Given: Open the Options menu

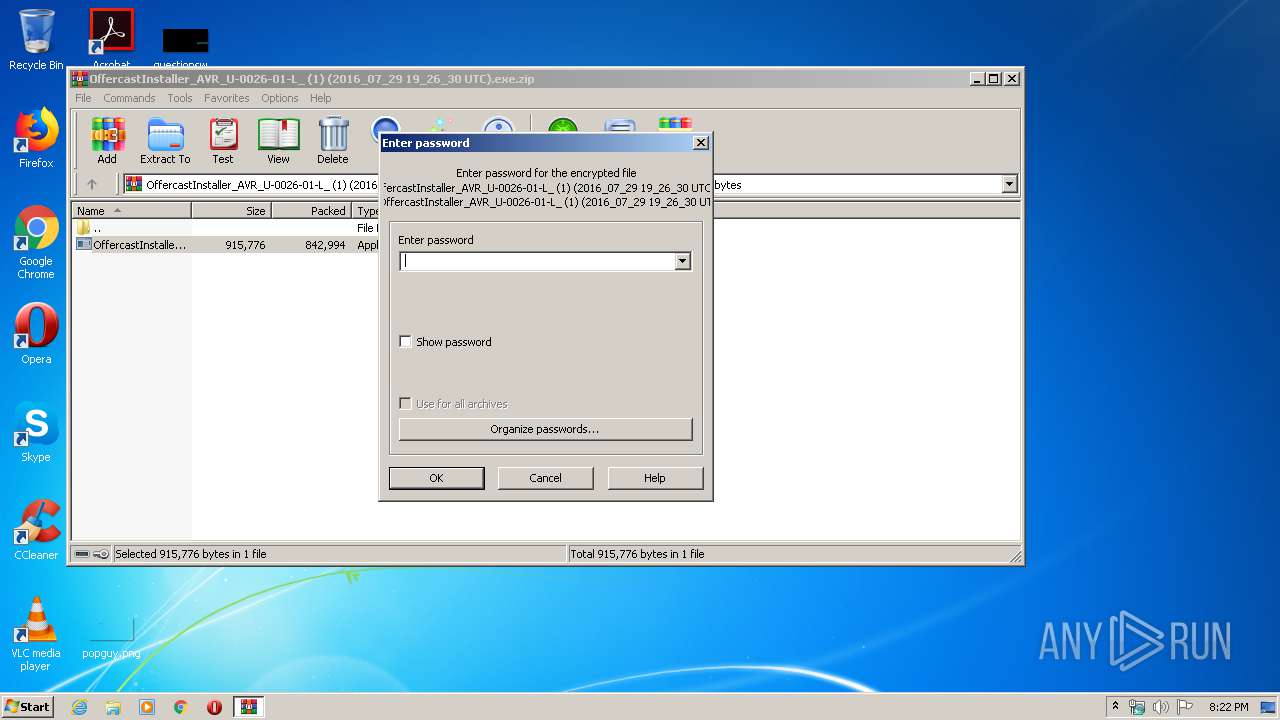Looking at the screenshot, I should [x=280, y=98].
